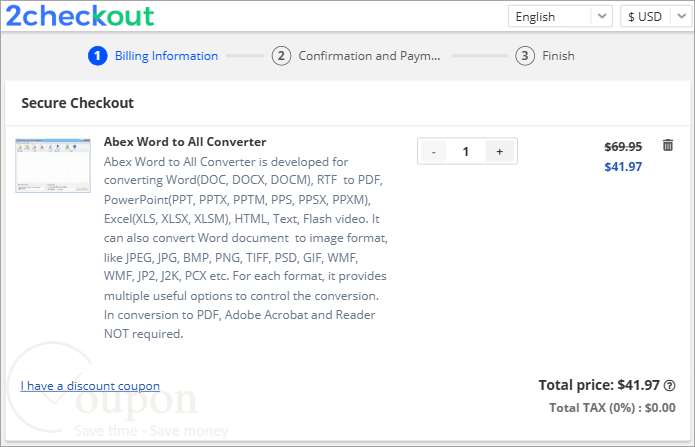The width and height of the screenshot is (695, 447).
Task: Remove item with the trash icon
Action: [x=668, y=145]
